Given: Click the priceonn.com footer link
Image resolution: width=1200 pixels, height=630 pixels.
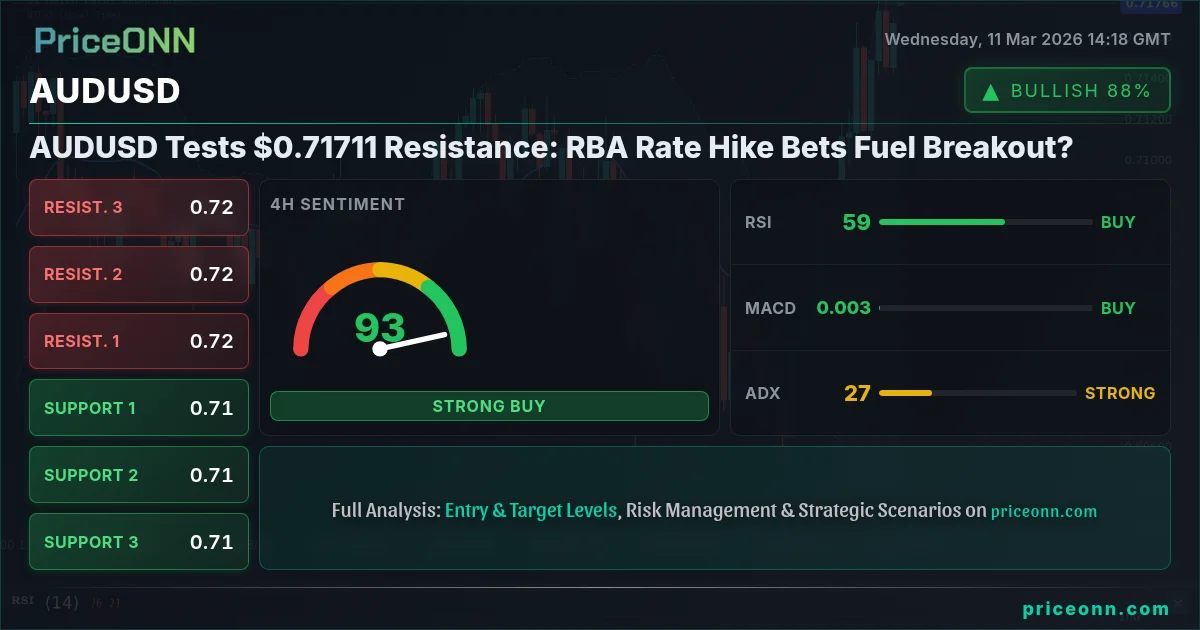Looking at the screenshot, I should [1096, 609].
